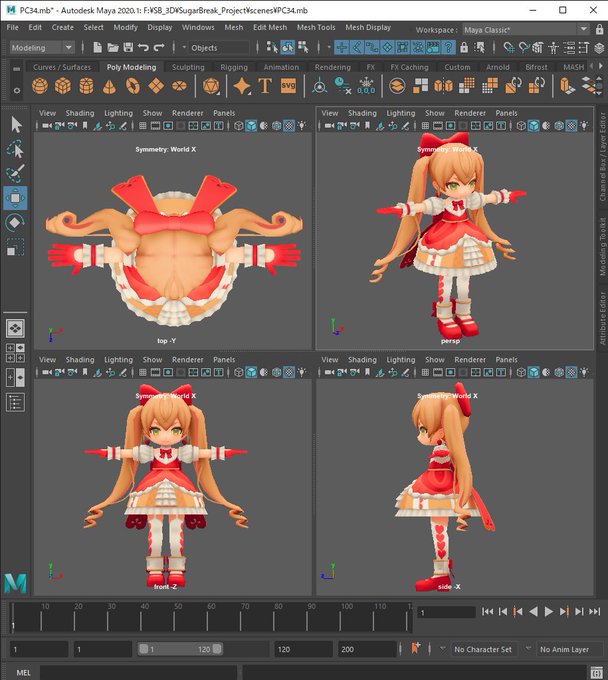Create a polygon sphere from the shelf

(x=40, y=86)
